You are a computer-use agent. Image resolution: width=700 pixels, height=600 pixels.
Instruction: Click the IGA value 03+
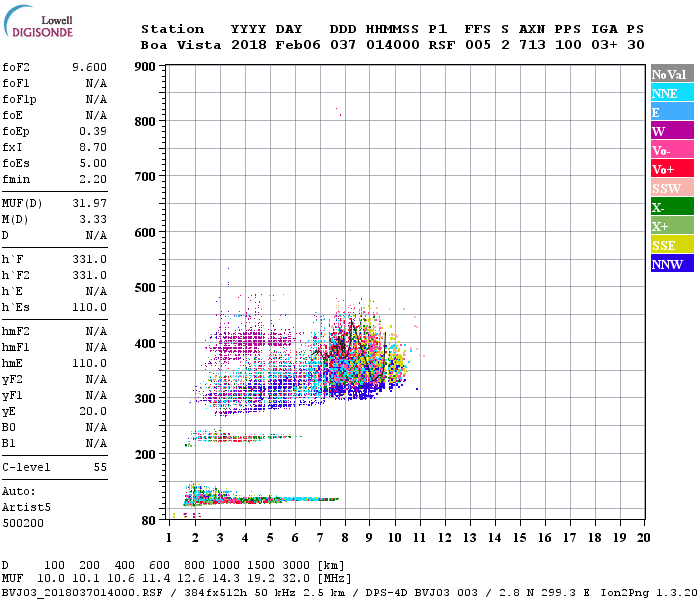point(604,45)
